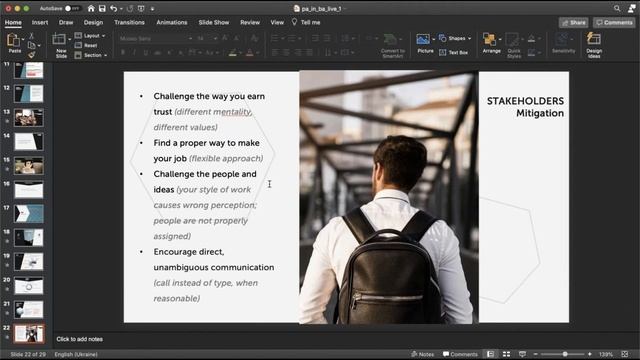The height and width of the screenshot is (360, 640).
Task: Cut selection with the scissors icon
Action: (31, 36)
